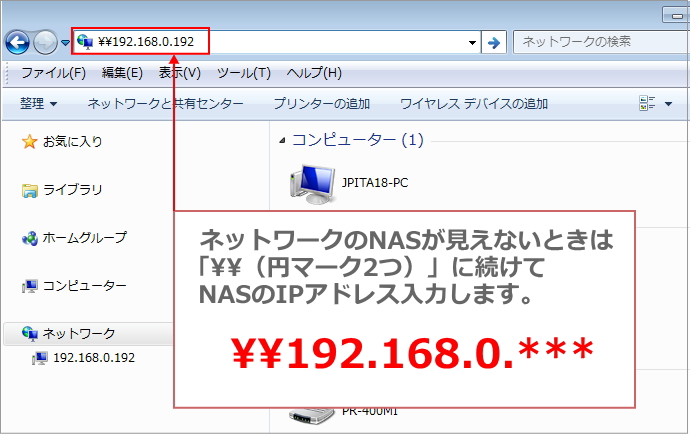
Task: Open the 表示(V) menu
Action: 180,73
